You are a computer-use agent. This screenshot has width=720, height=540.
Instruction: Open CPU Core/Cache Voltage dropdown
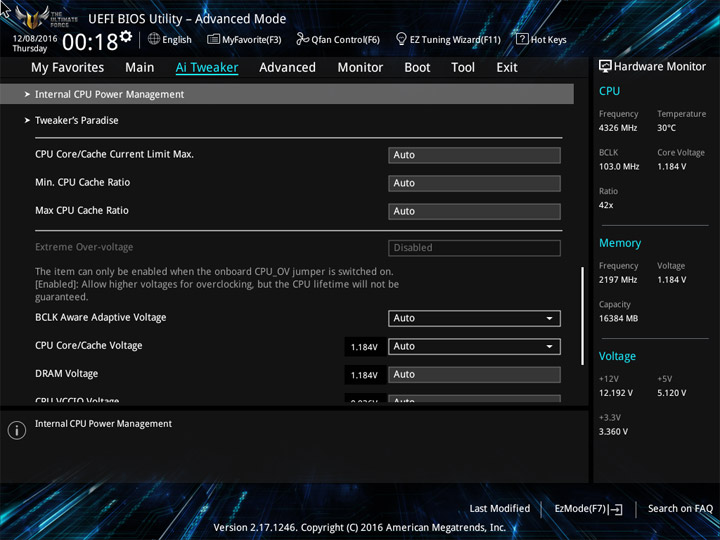pos(474,346)
